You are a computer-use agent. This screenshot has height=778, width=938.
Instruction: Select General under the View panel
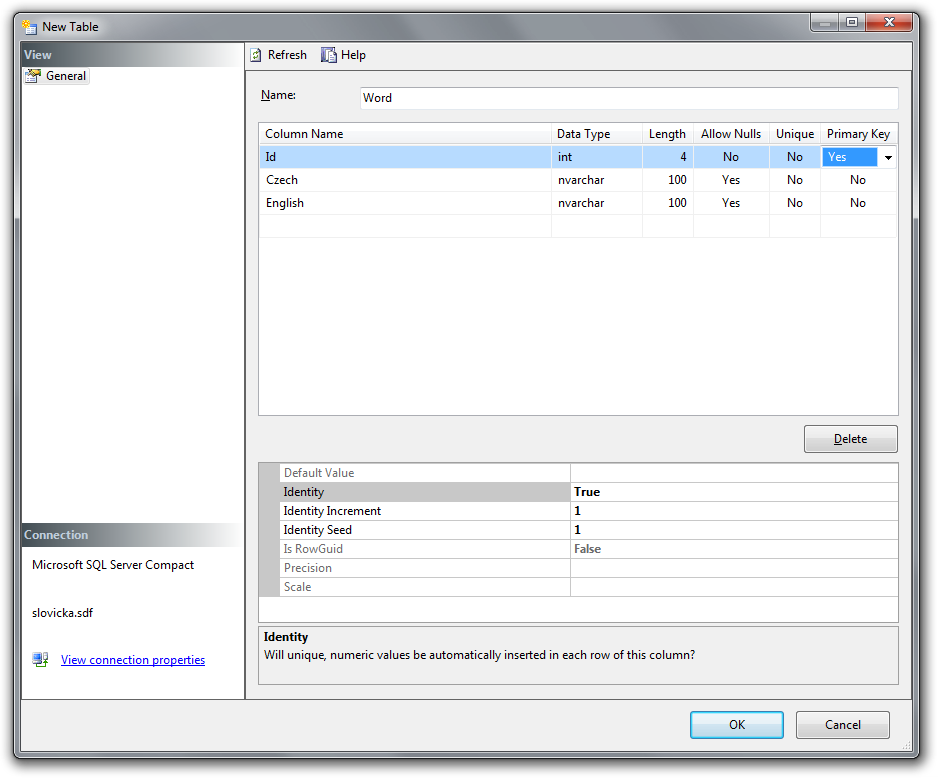pos(66,75)
